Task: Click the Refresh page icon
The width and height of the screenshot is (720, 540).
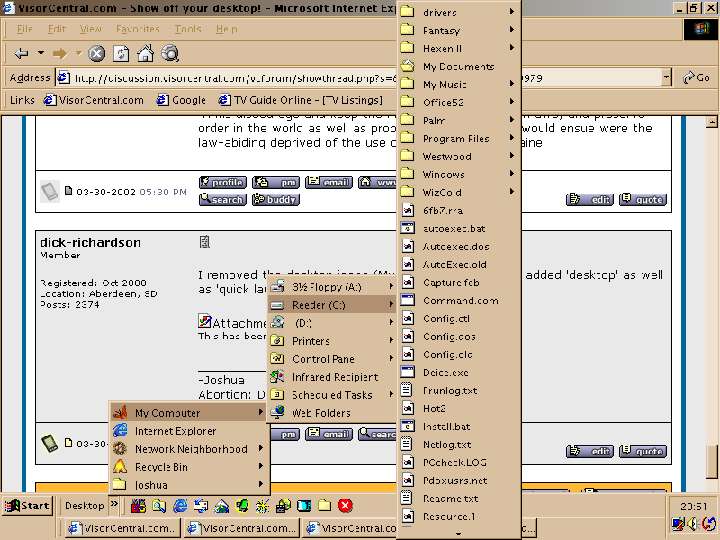Action: (121, 53)
